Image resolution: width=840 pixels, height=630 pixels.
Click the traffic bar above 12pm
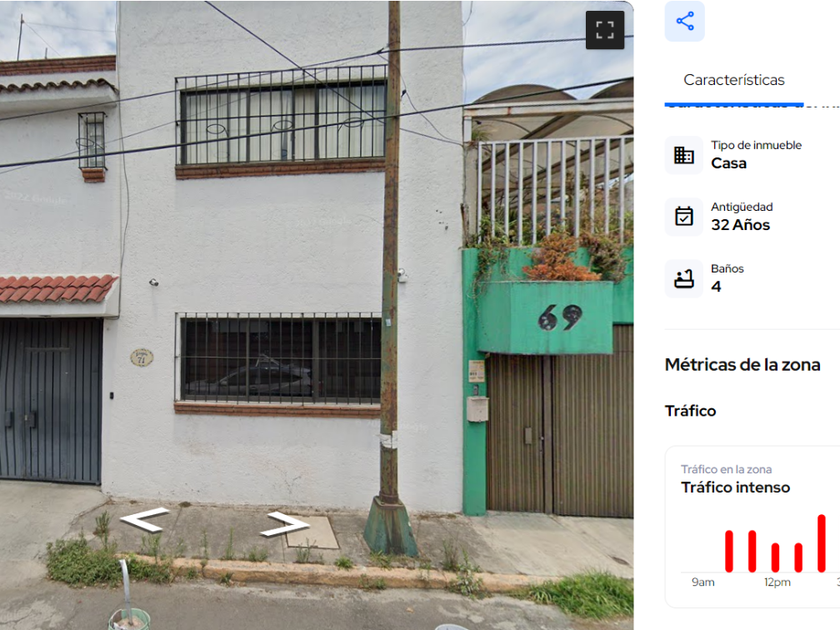tap(775, 558)
